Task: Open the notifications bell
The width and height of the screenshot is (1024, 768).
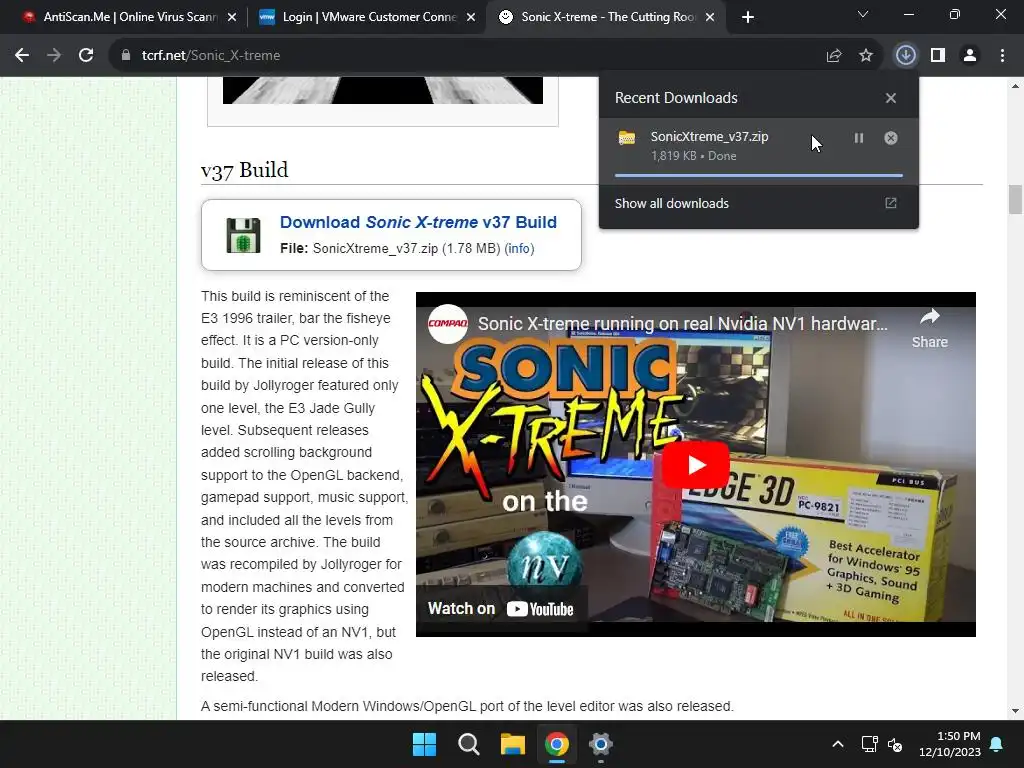Action: tap(997, 744)
